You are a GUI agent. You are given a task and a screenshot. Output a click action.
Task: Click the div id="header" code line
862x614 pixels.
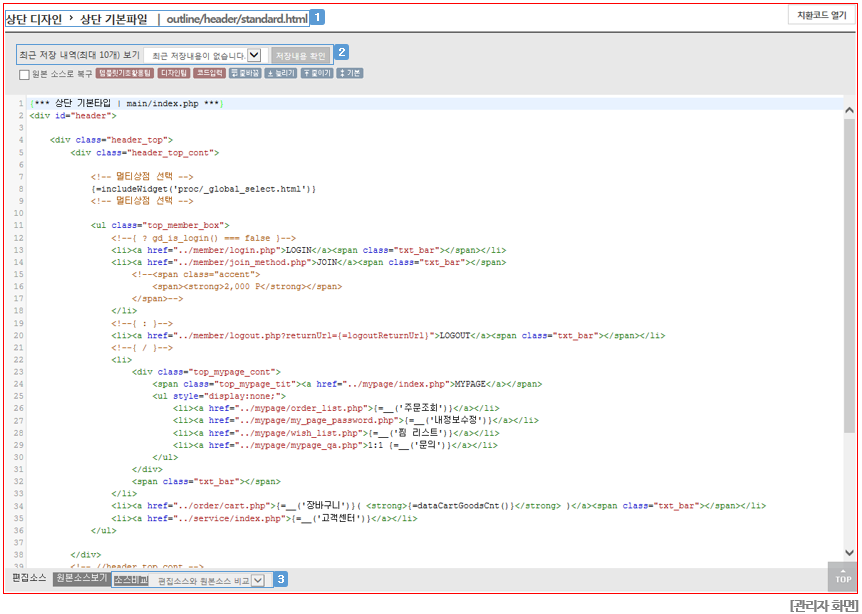pos(73,116)
